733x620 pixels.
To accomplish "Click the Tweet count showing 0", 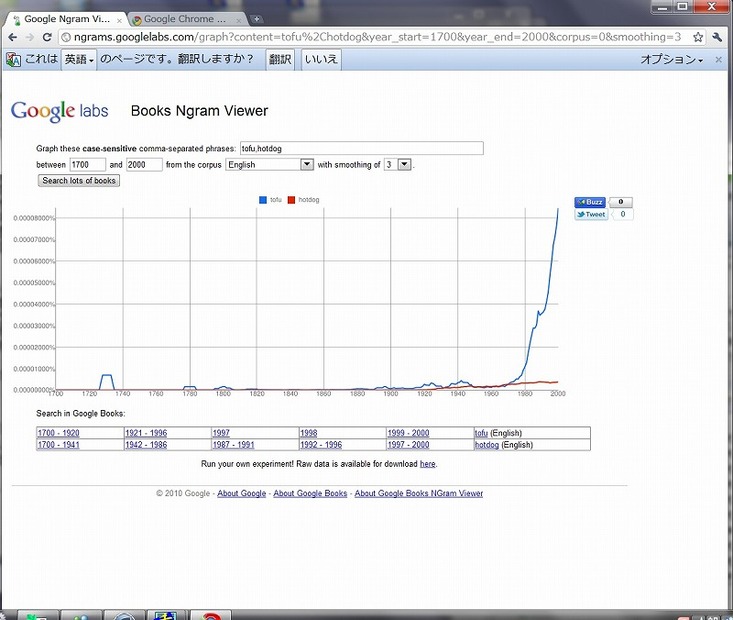I will tap(622, 214).
